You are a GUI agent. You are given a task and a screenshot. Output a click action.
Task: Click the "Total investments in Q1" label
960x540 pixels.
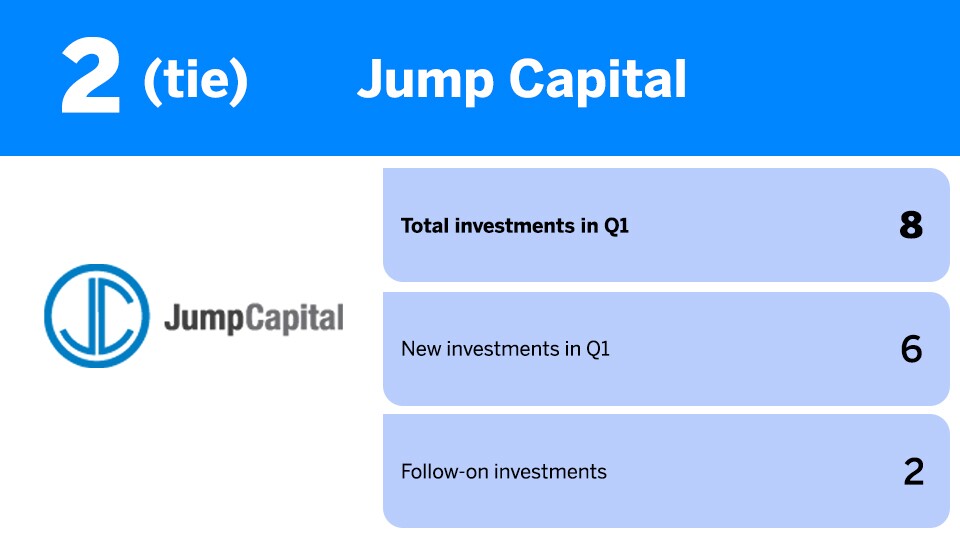[515, 226]
